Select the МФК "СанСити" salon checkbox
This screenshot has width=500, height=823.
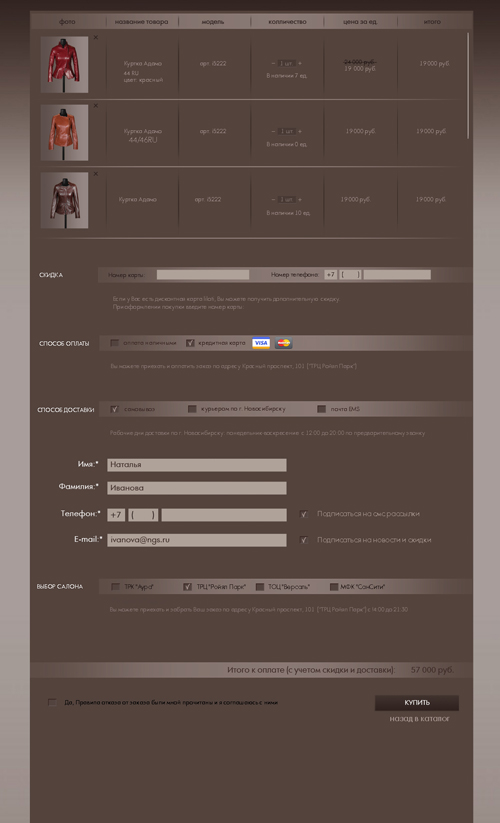point(334,587)
